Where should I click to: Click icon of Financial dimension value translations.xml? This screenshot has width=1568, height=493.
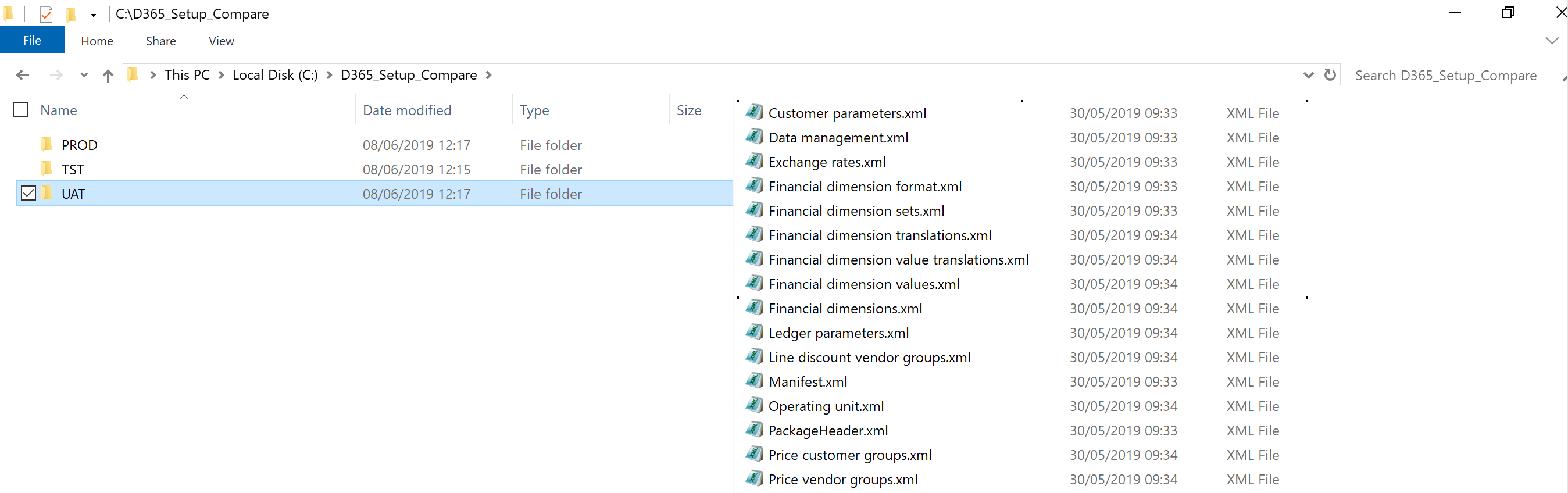(x=754, y=258)
